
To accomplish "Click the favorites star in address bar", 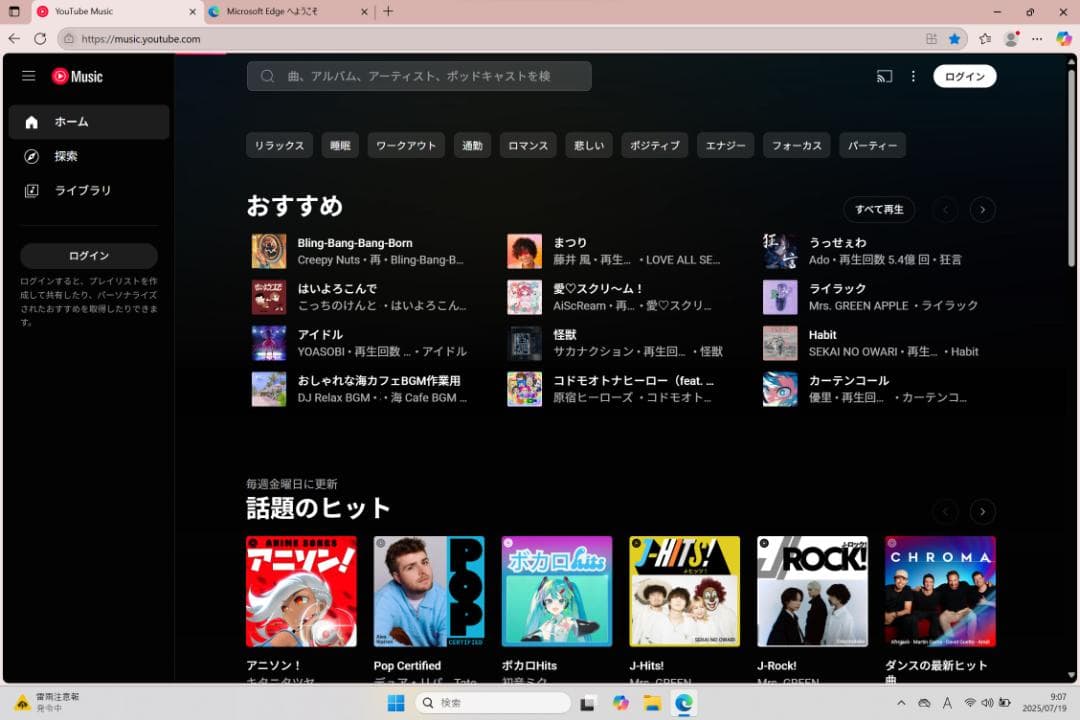I will tap(954, 39).
